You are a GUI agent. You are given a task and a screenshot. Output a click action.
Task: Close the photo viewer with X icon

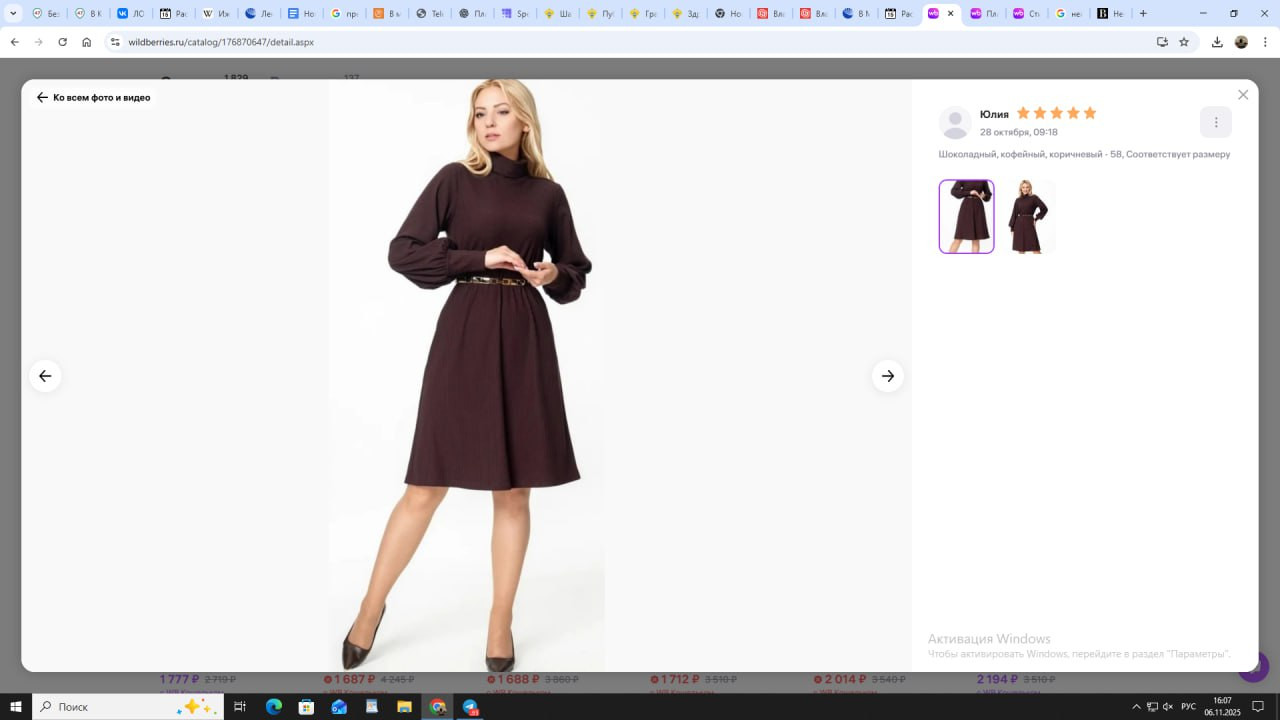pyautogui.click(x=1243, y=95)
